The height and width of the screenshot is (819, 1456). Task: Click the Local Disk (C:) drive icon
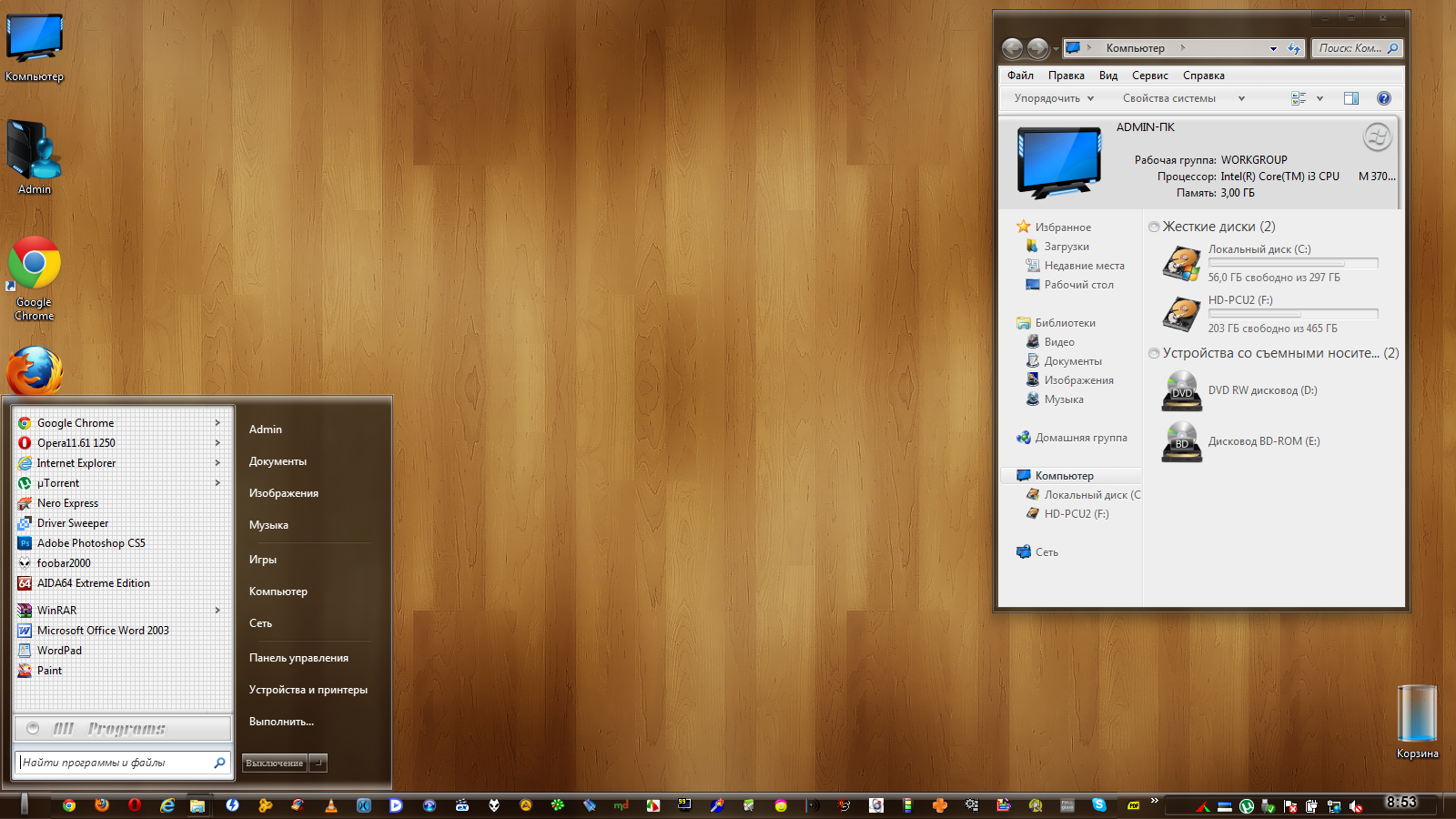[x=1181, y=264]
